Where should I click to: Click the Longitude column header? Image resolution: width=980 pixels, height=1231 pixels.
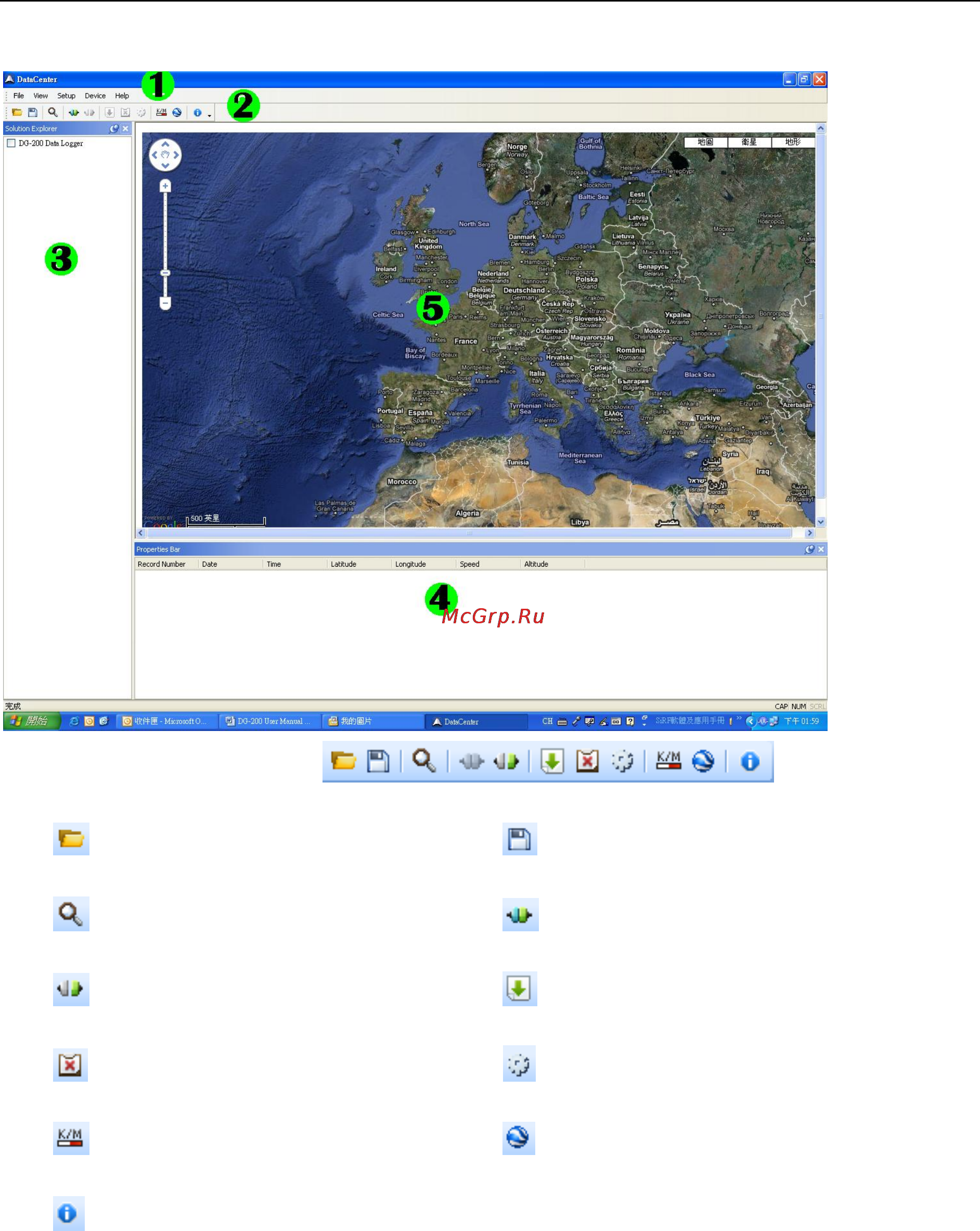tap(424, 564)
